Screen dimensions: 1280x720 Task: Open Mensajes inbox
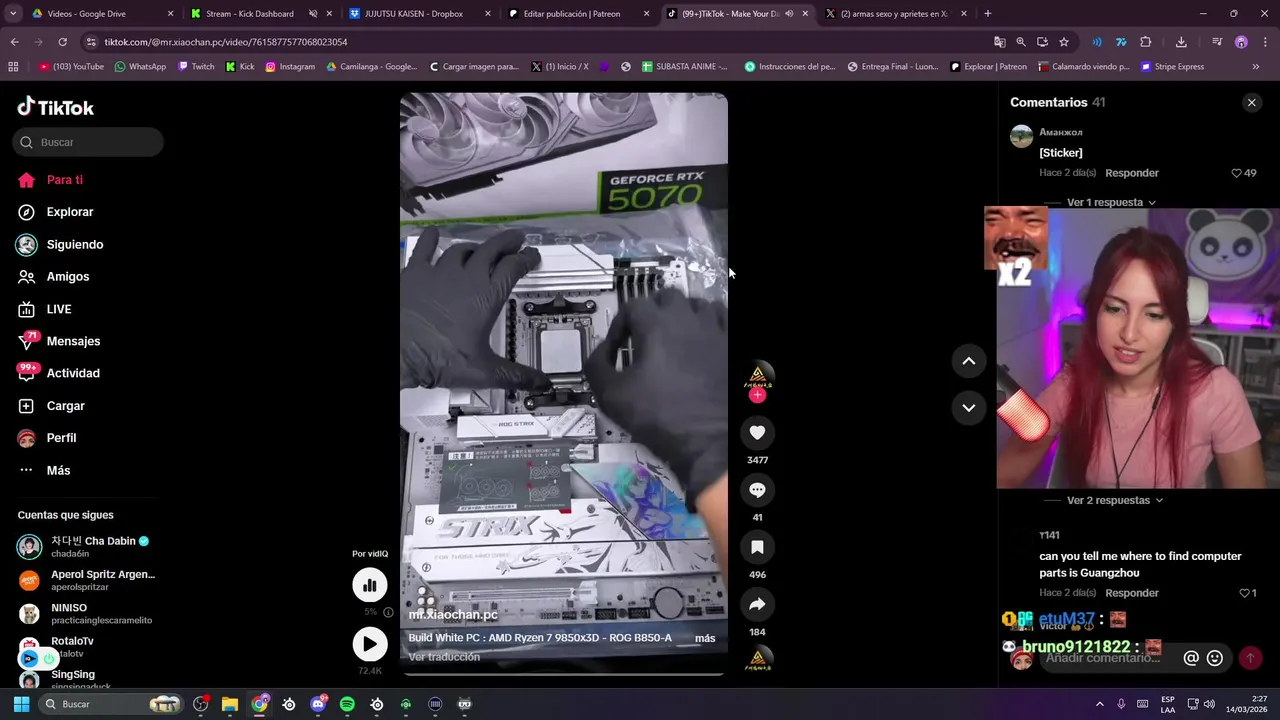73,341
